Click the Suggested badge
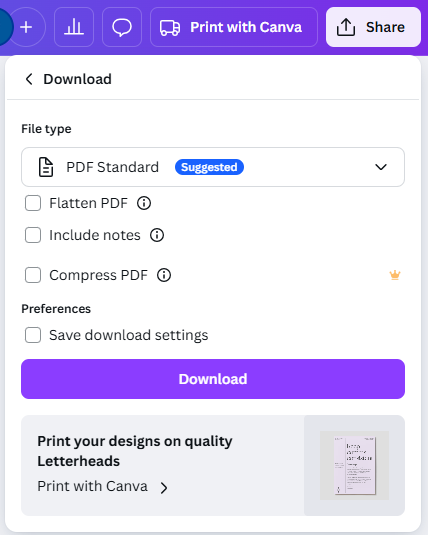The image size is (428, 535). coord(209,167)
